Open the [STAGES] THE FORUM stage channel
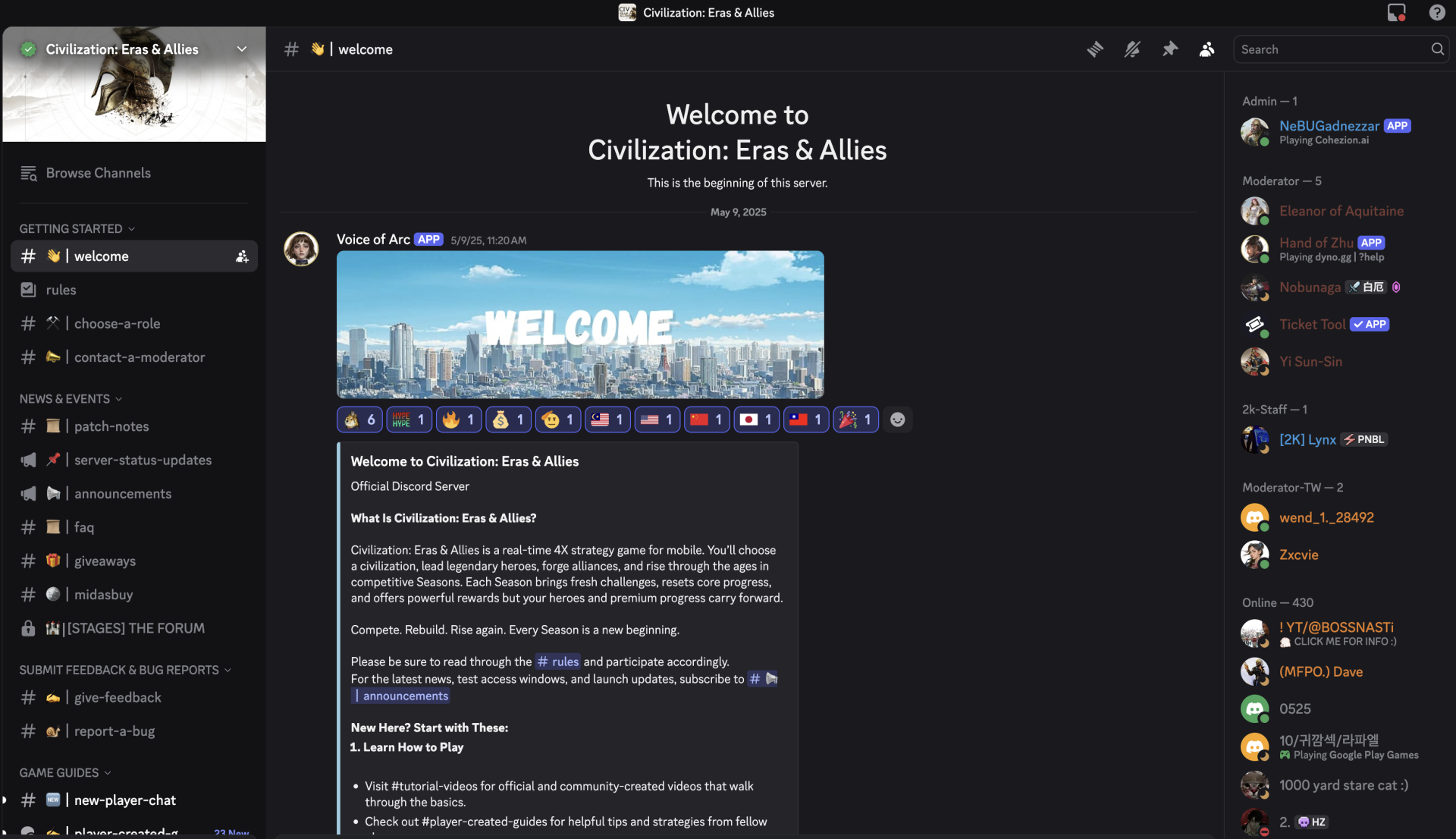The height and width of the screenshot is (839, 1456). [x=134, y=628]
